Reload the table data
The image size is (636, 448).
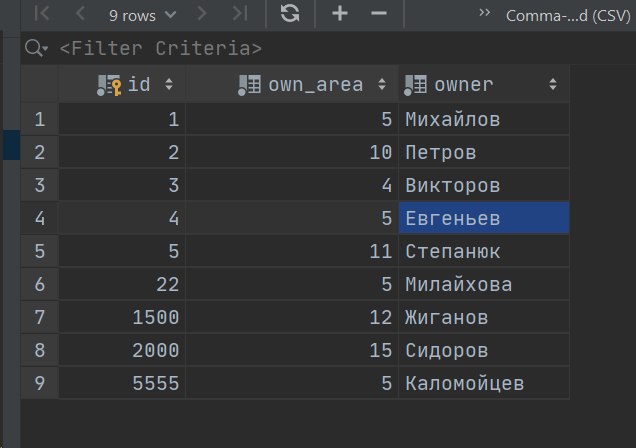point(290,13)
